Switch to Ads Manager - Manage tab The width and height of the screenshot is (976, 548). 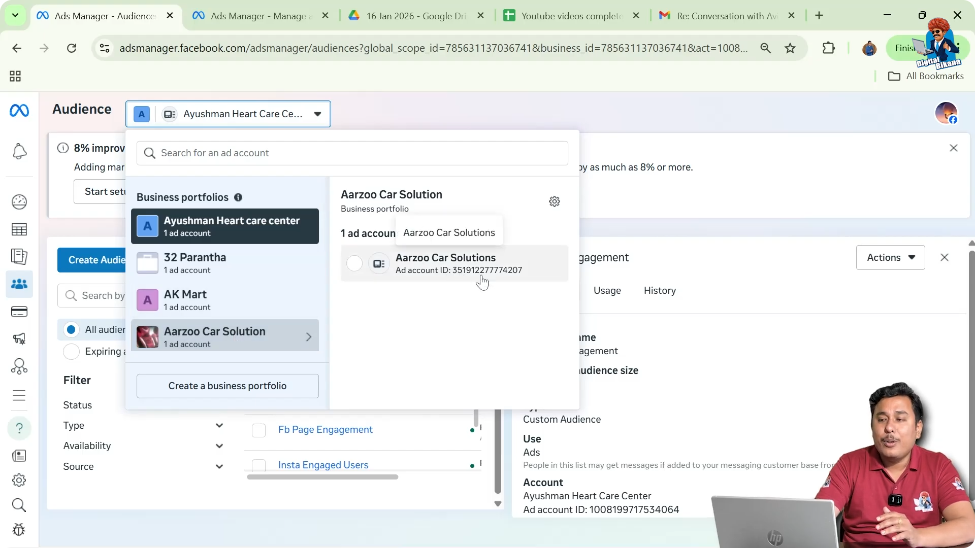pyautogui.click(x=260, y=16)
